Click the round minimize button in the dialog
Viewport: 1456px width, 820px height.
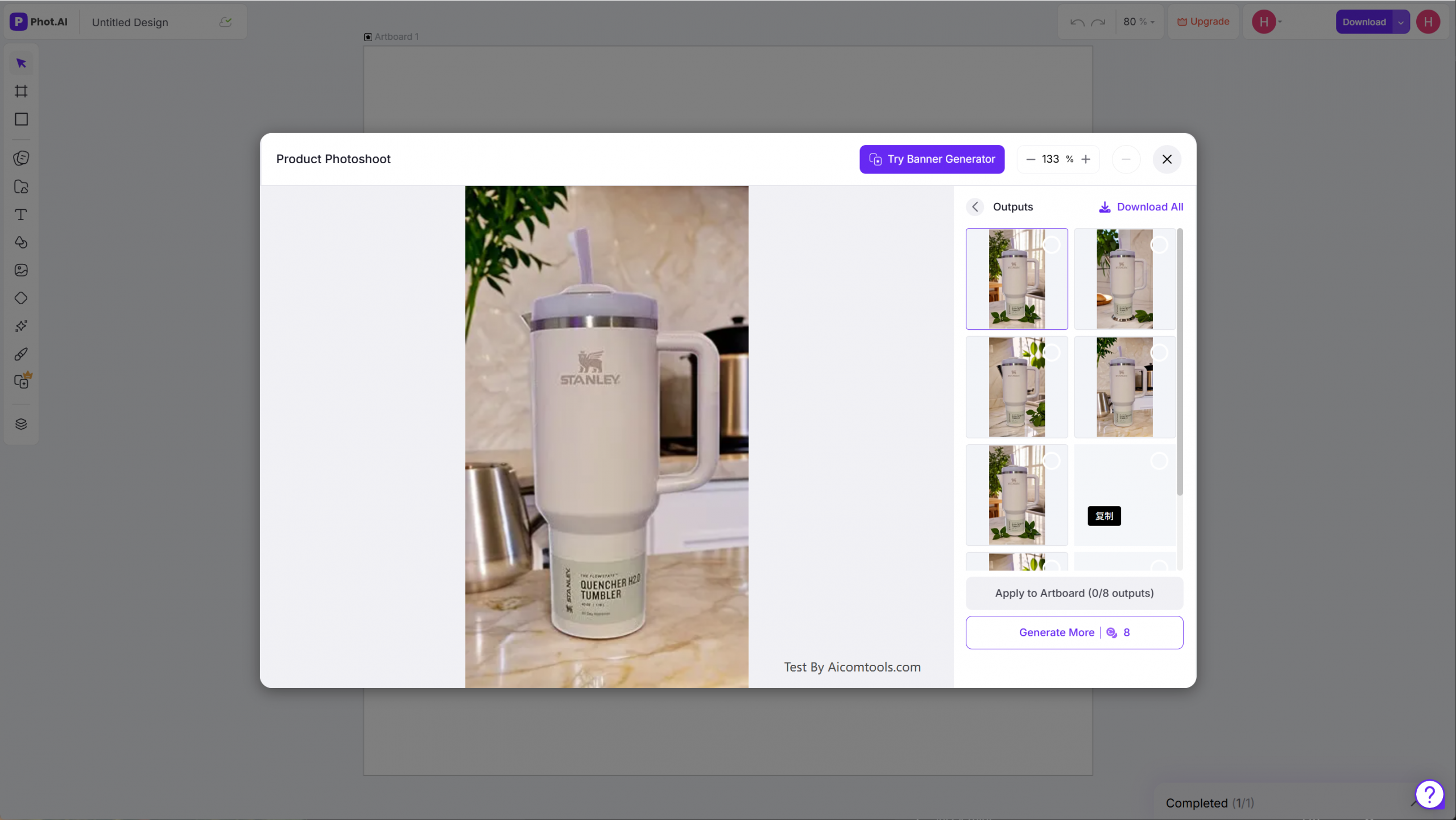point(1126,159)
